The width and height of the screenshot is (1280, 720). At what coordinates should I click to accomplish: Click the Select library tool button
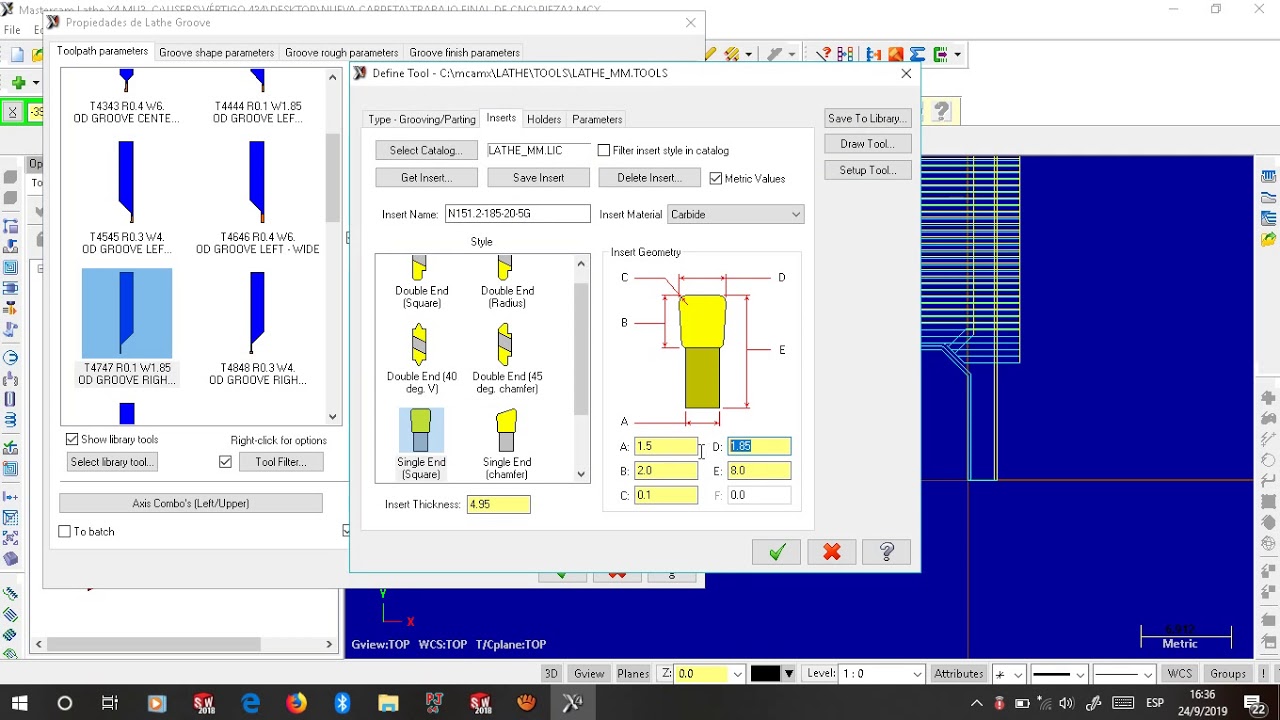click(x=112, y=462)
